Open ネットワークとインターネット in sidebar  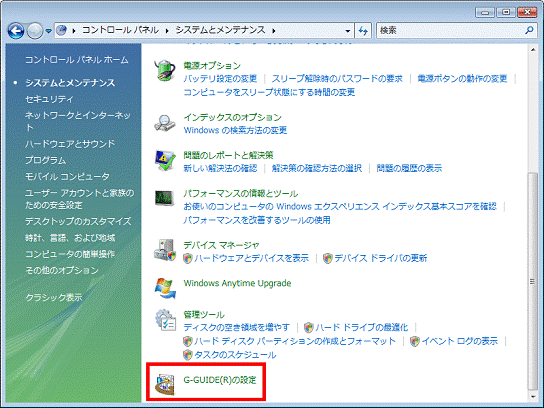[78, 121]
